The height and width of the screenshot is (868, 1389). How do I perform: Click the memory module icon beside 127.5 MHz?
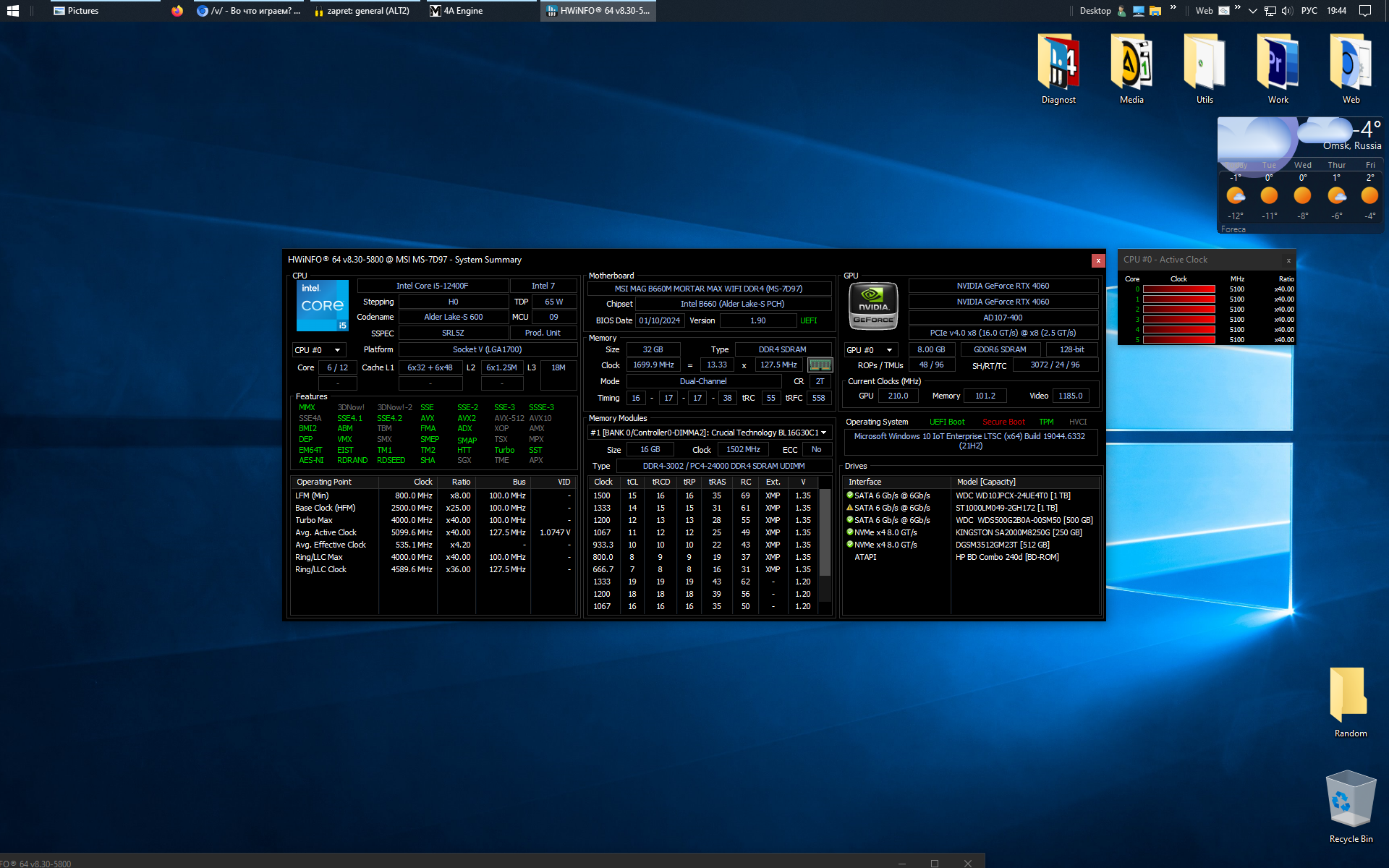coord(820,365)
